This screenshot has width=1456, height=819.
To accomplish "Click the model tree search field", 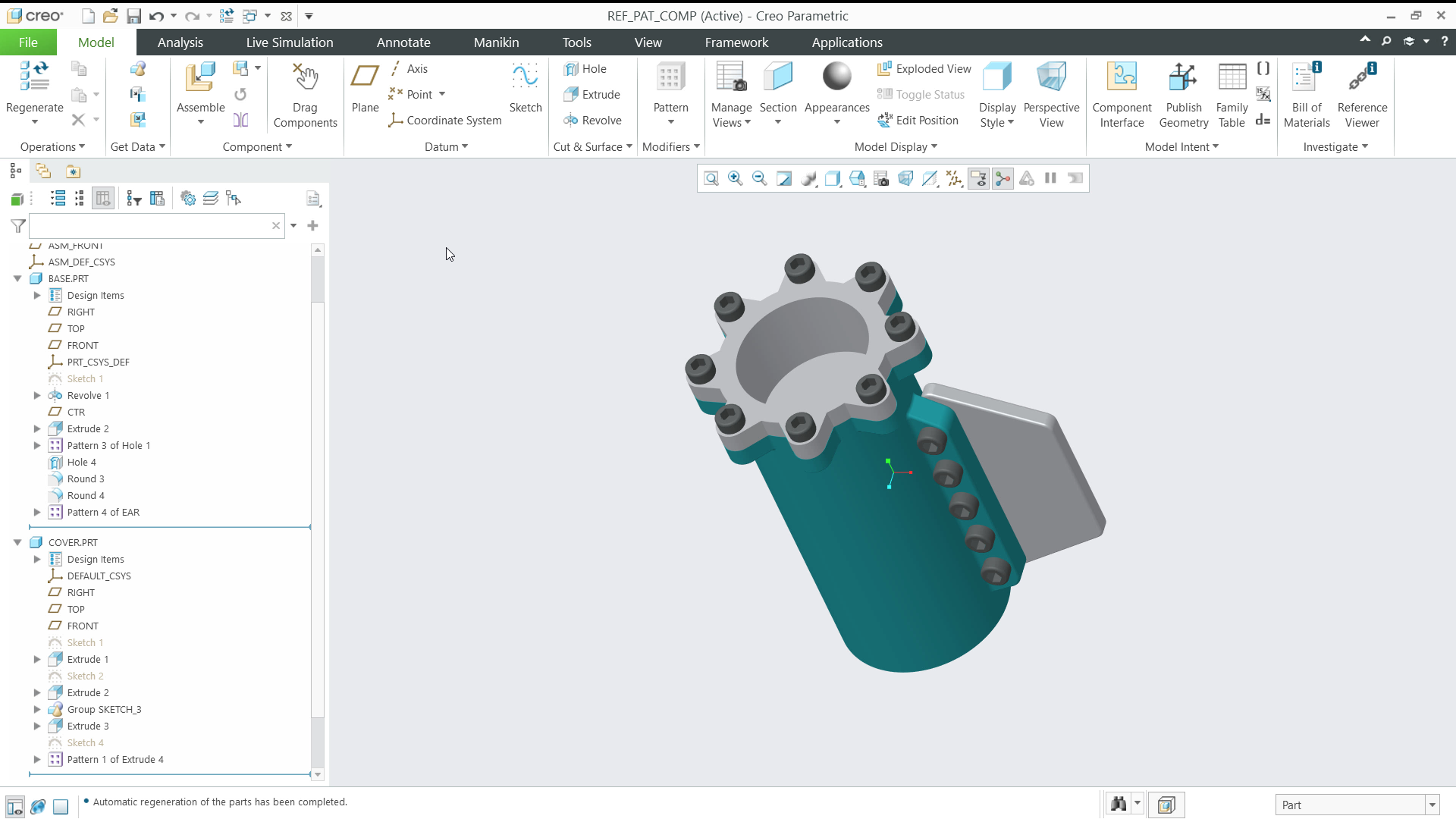I will point(150,226).
